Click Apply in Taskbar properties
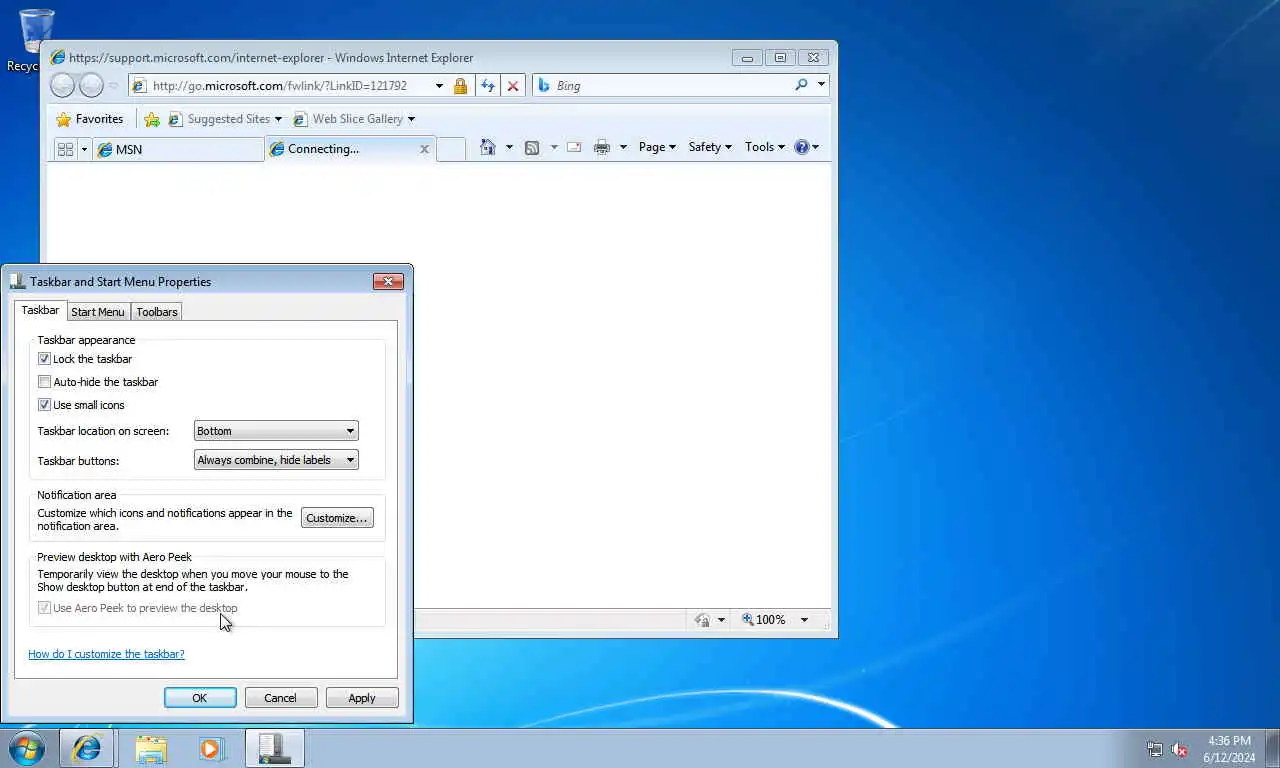 [x=362, y=698]
